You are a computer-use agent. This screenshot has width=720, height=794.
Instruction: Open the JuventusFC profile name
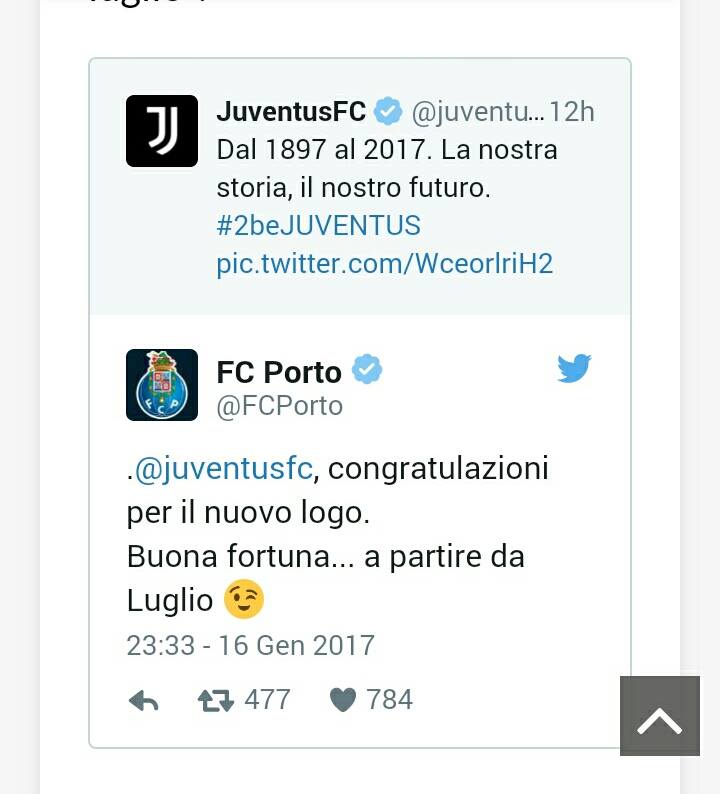[291, 111]
